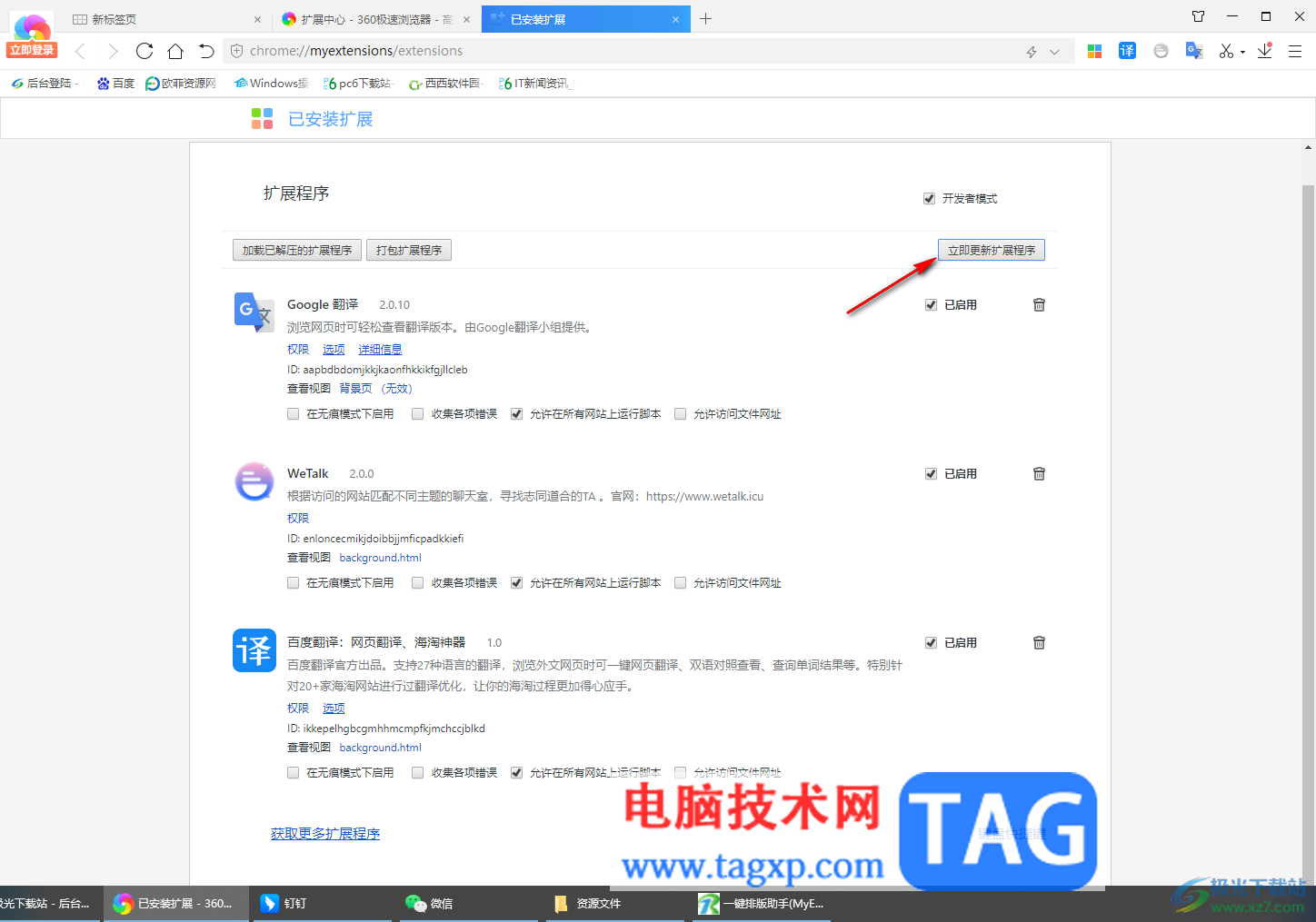This screenshot has height=922, width=1316.
Task: Click the scissors screenshot tool
Action: click(1226, 51)
